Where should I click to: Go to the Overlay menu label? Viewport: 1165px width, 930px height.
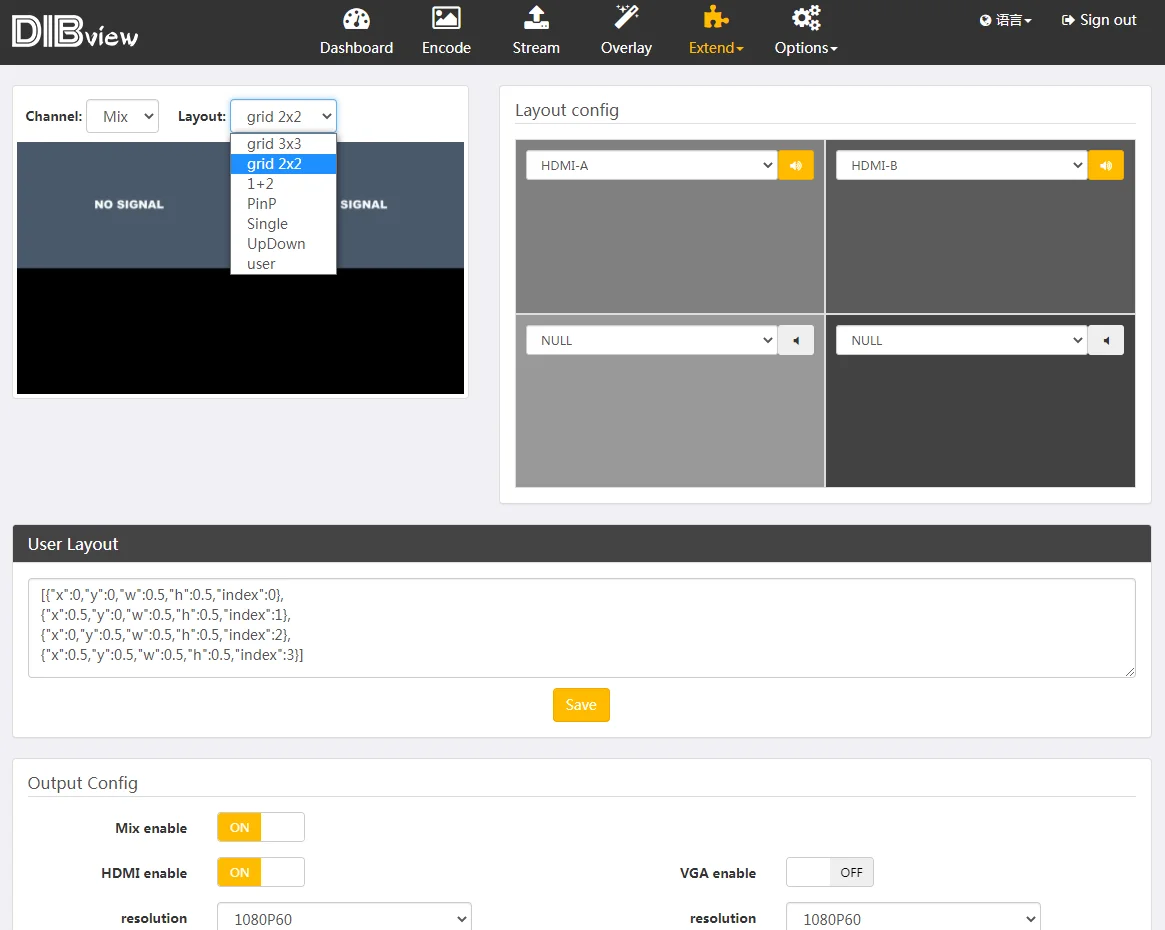626,48
